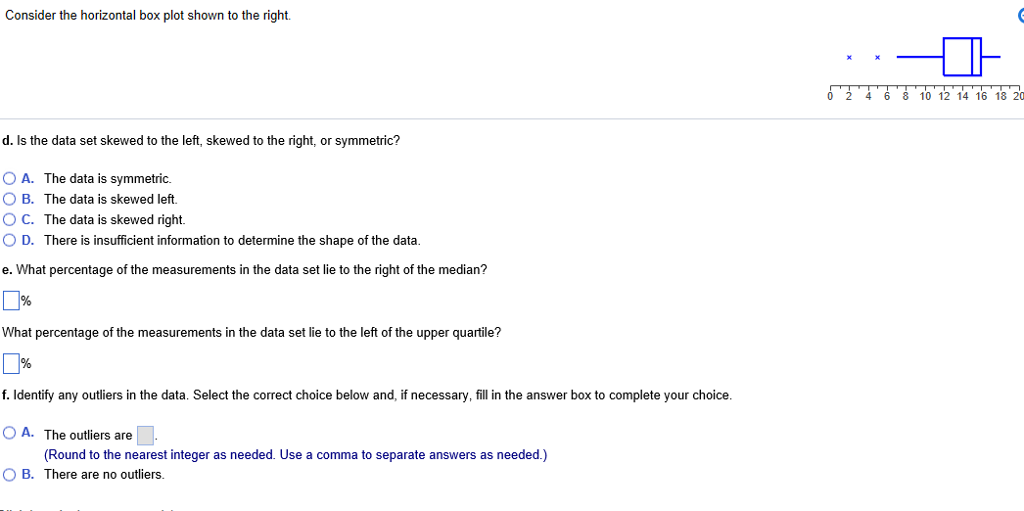This screenshot has height=511, width=1024.
Task: Click the axis label 18 under the plot
Action: (1001, 97)
